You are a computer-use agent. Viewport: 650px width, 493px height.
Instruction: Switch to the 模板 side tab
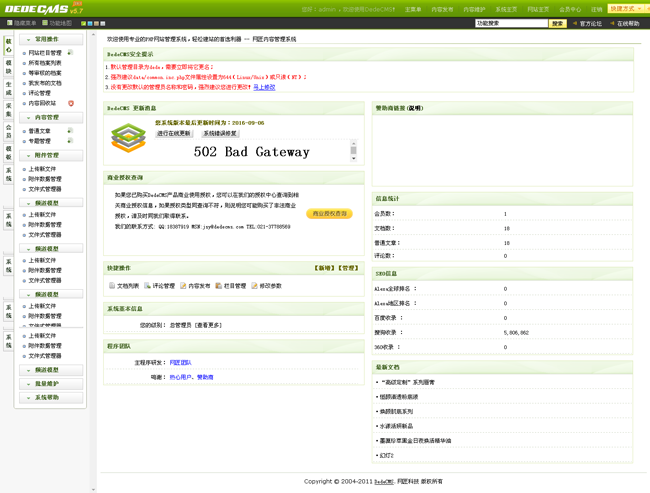(9, 153)
